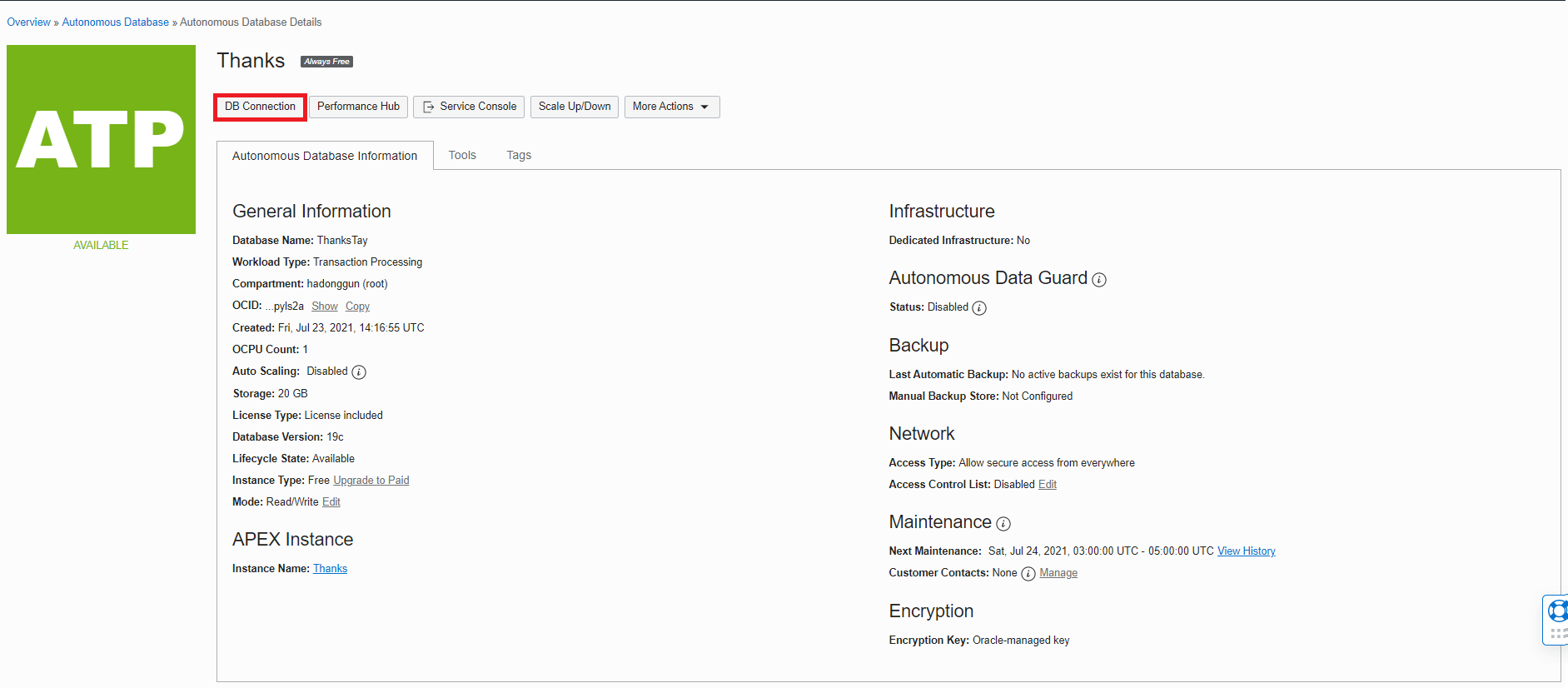1568x688 pixels.
Task: Click Maintenance heading info icon
Action: [1003, 524]
